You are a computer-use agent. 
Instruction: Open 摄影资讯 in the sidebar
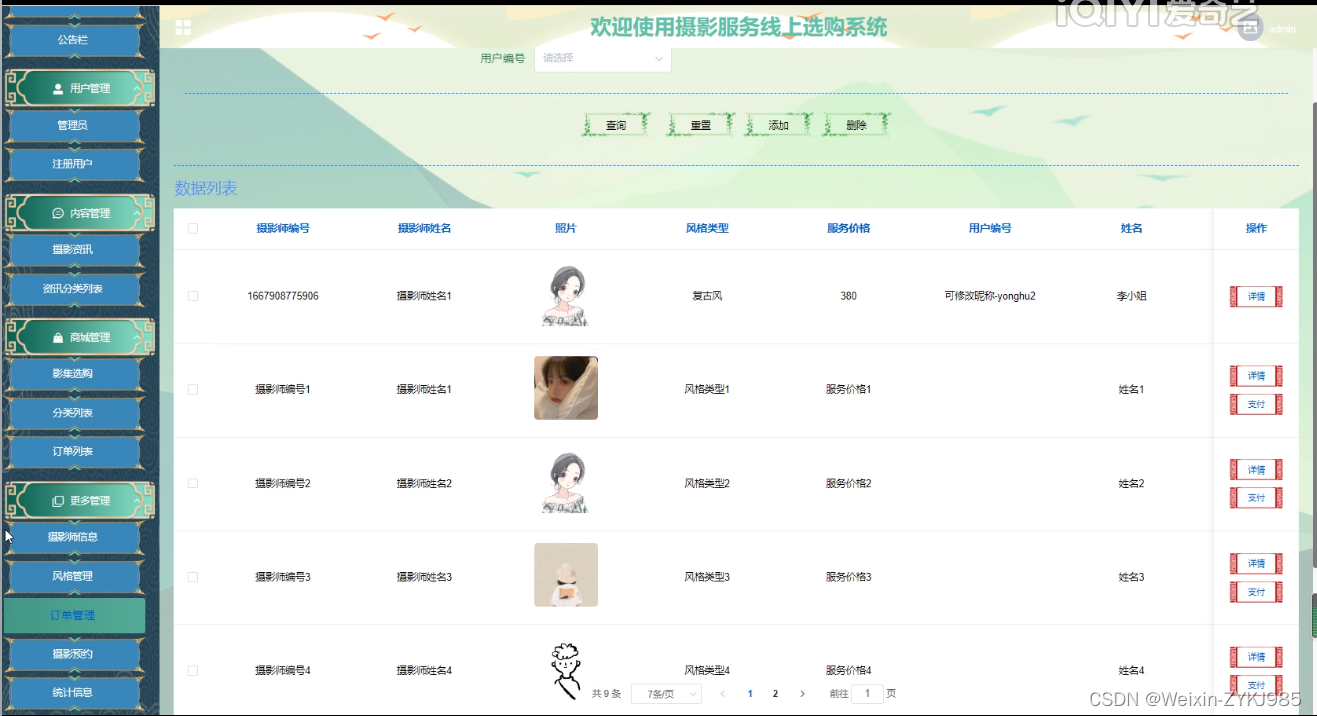click(x=72, y=249)
